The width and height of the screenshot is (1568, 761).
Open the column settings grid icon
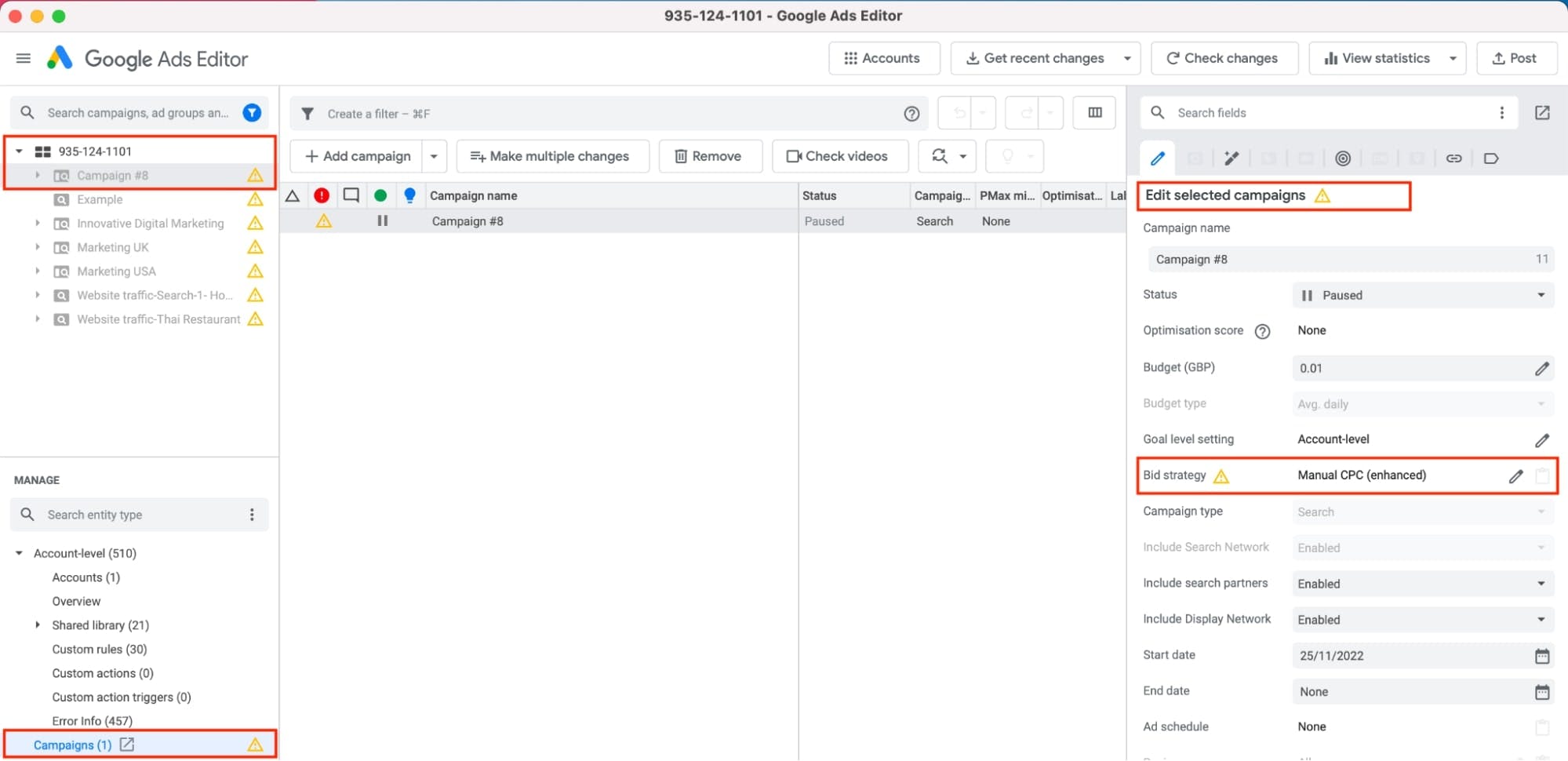[1093, 112]
